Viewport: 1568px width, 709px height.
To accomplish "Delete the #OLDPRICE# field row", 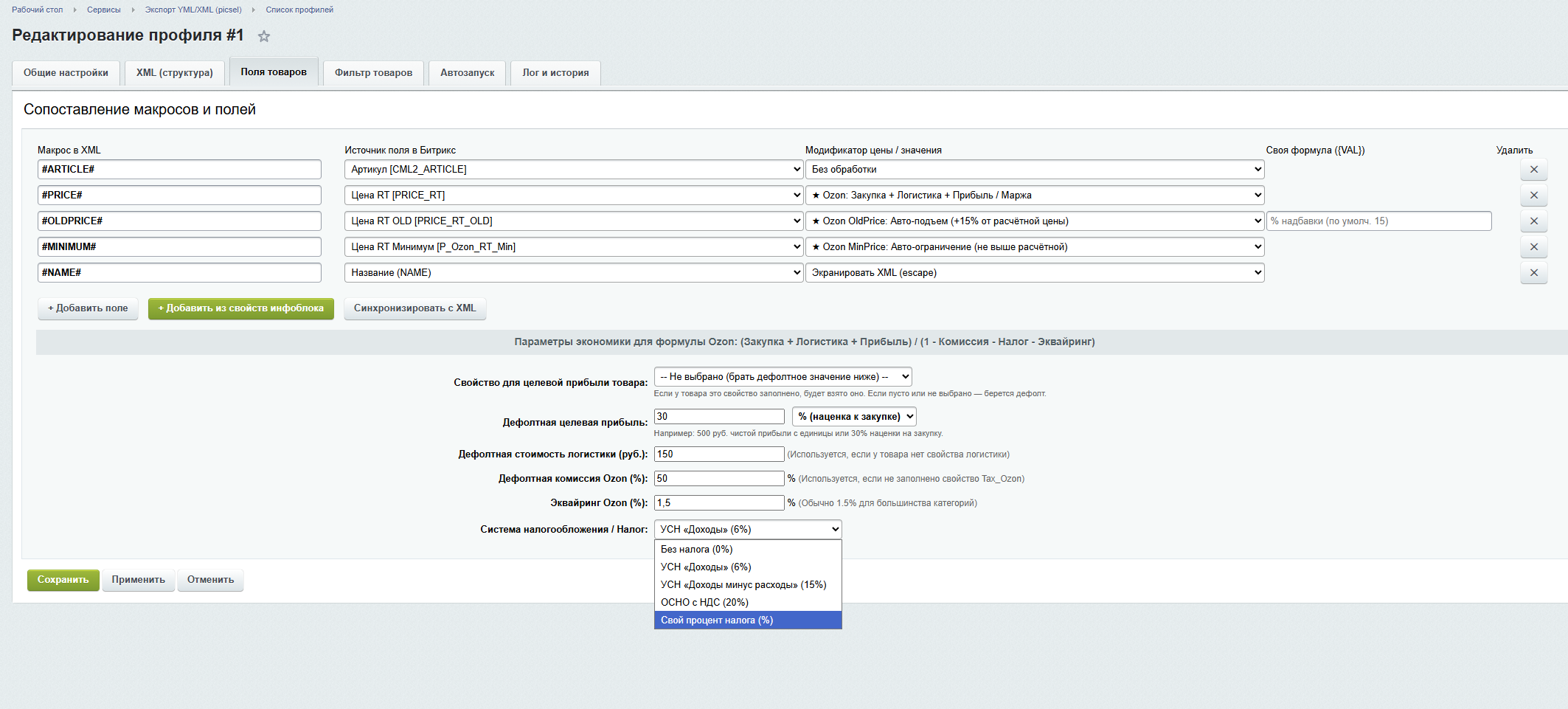I will click(x=1533, y=221).
